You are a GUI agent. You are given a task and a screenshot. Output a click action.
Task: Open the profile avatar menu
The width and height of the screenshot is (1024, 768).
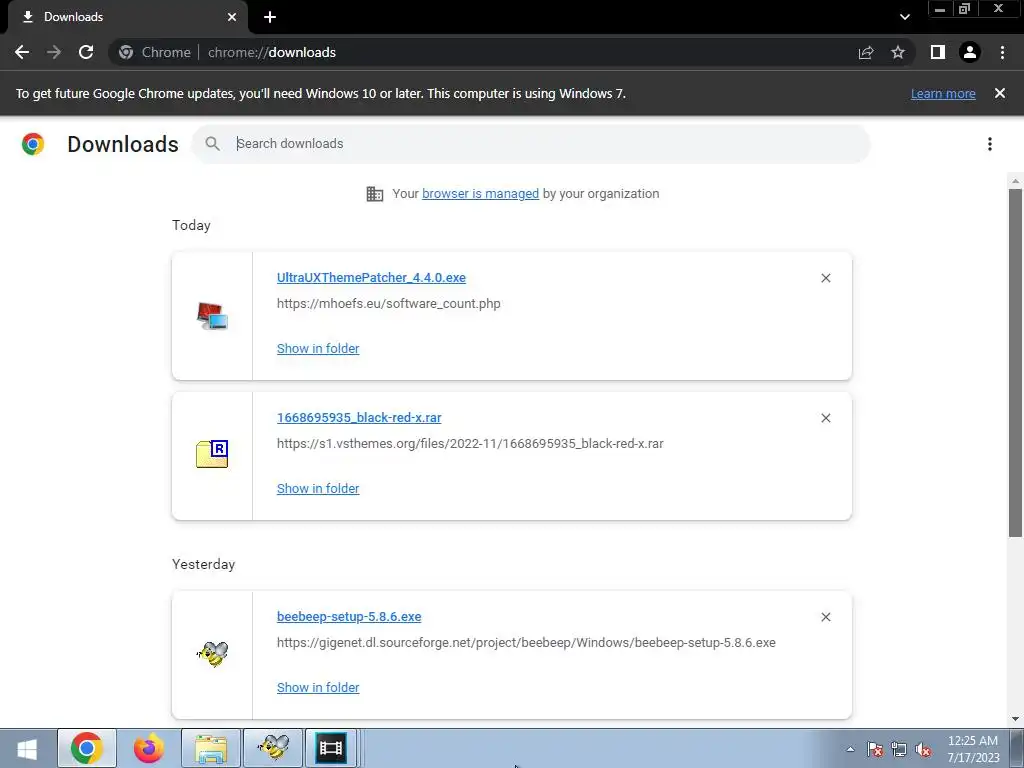[x=970, y=52]
